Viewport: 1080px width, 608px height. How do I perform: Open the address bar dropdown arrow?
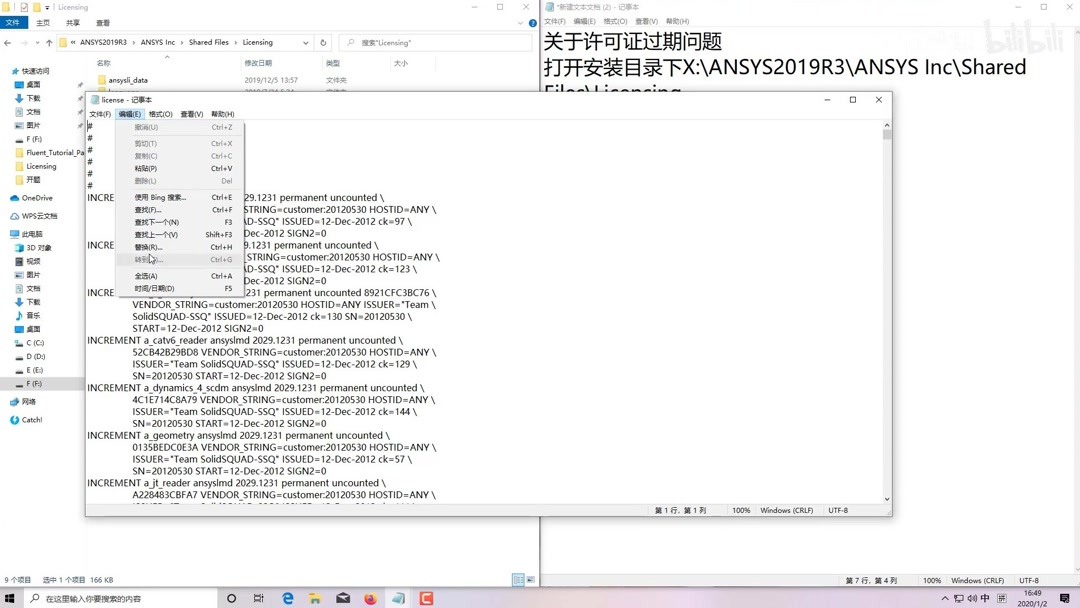coord(306,43)
